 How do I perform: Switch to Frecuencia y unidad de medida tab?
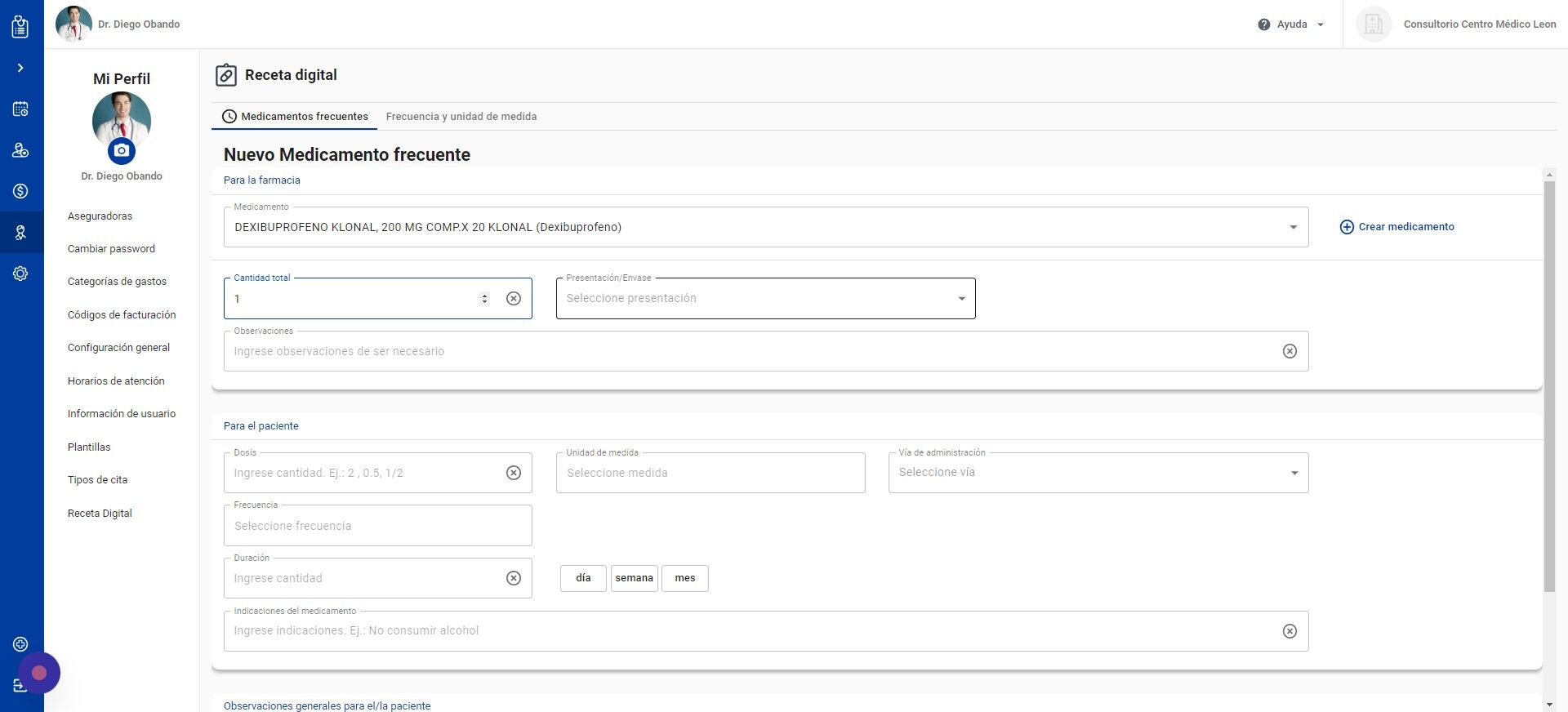coord(461,117)
